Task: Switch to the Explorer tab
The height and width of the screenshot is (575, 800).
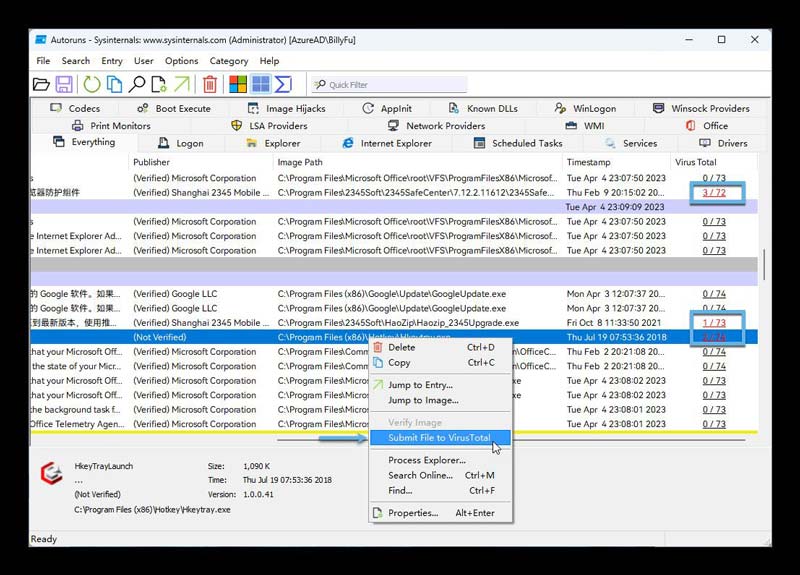Action: [x=273, y=143]
